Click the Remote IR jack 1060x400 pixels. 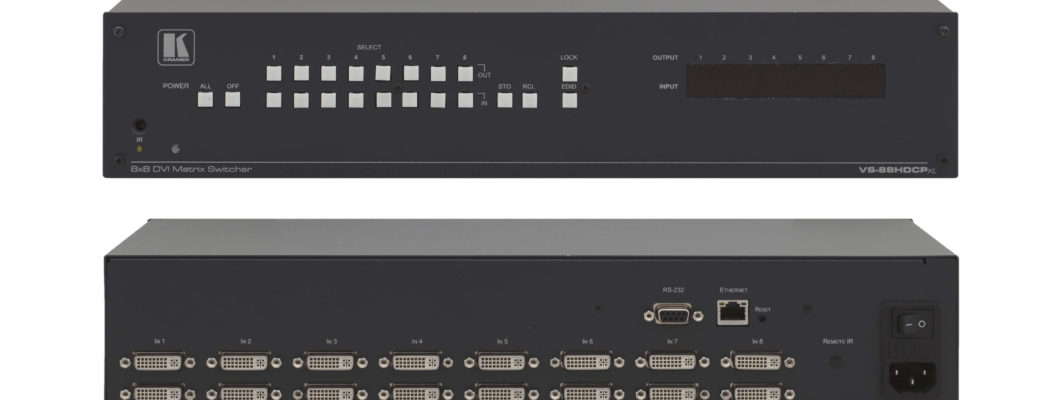pyautogui.click(x=837, y=361)
